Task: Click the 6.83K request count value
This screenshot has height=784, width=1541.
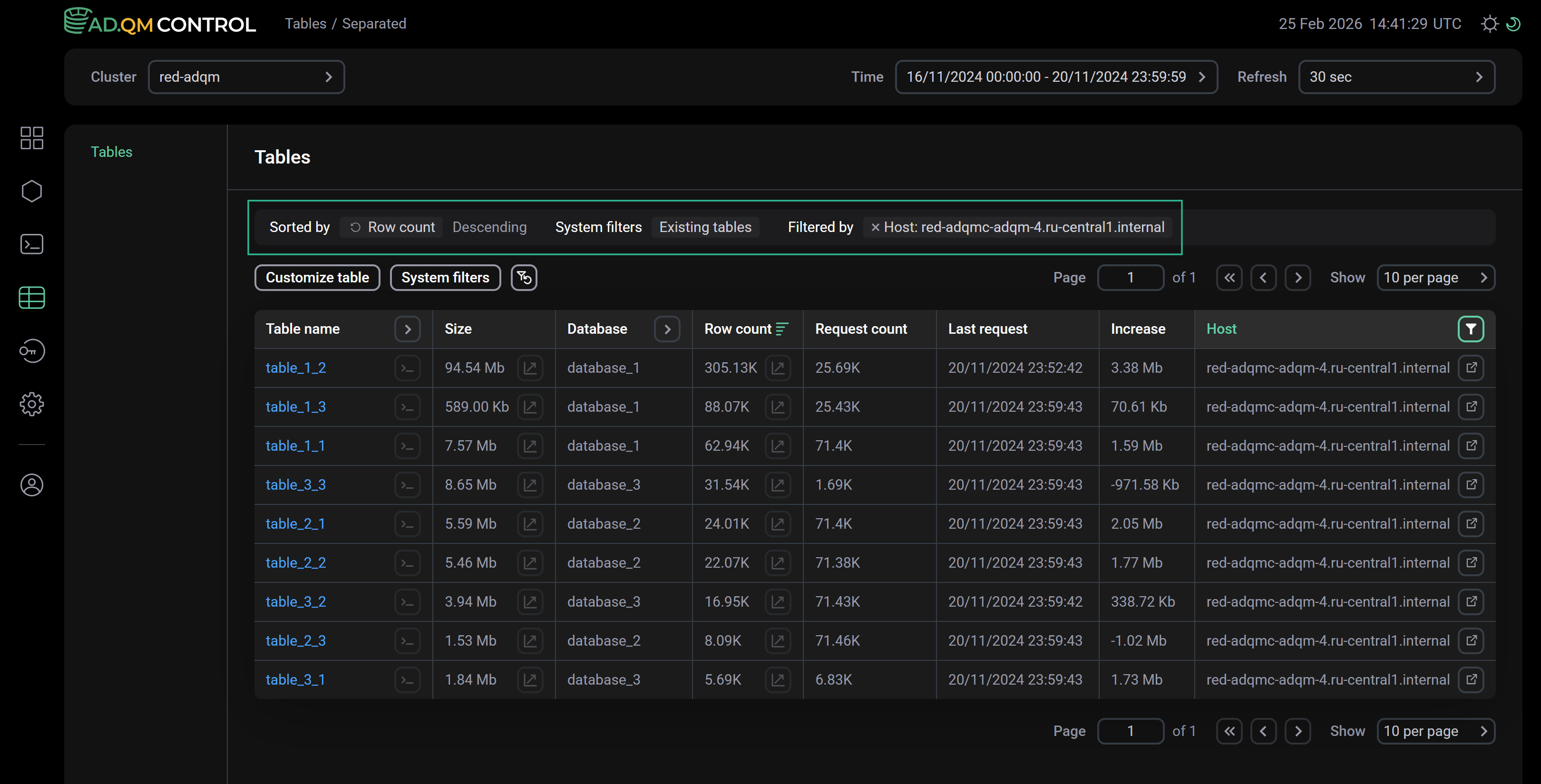Action: (833, 680)
